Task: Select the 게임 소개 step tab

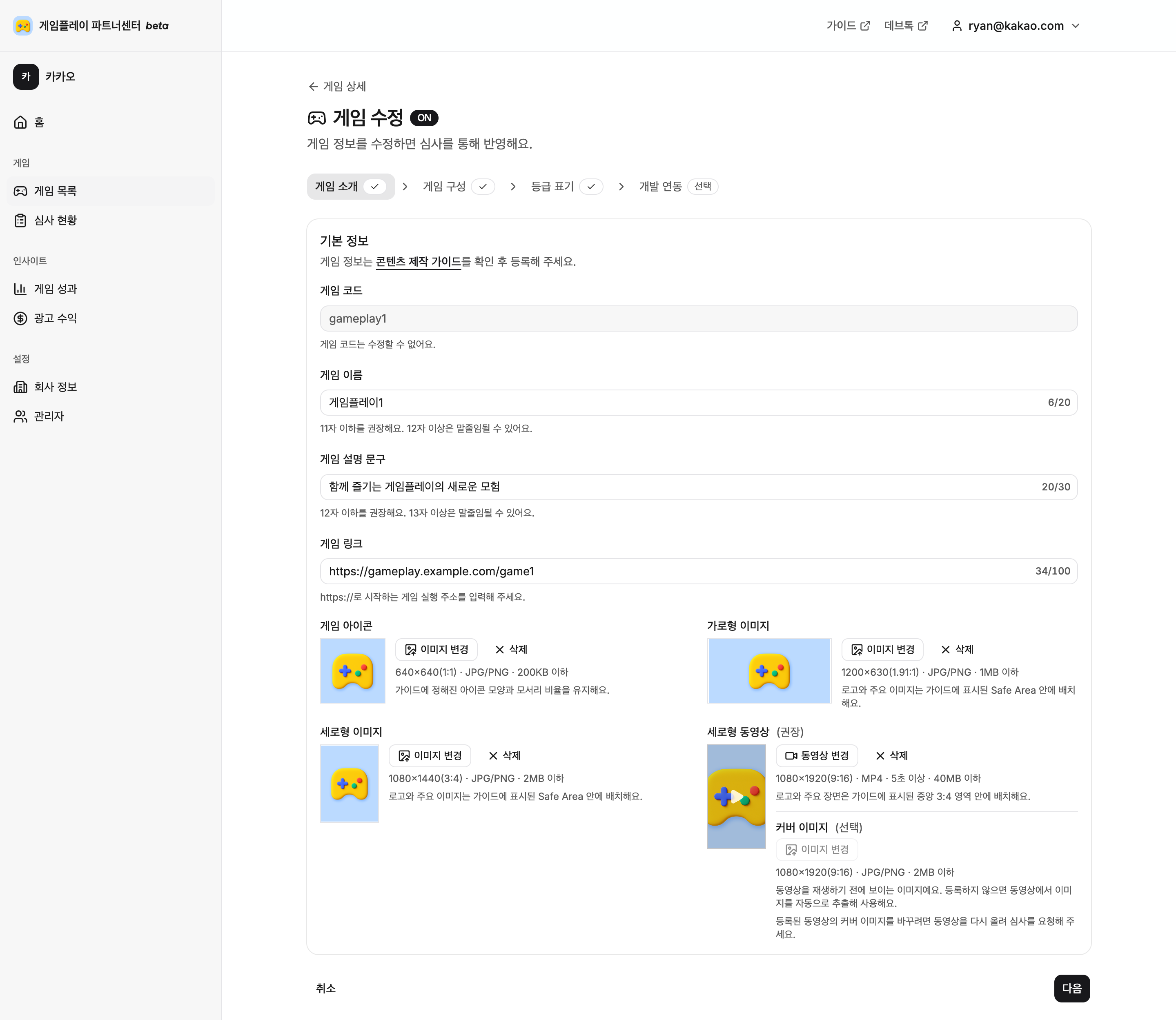Action: pyautogui.click(x=351, y=187)
